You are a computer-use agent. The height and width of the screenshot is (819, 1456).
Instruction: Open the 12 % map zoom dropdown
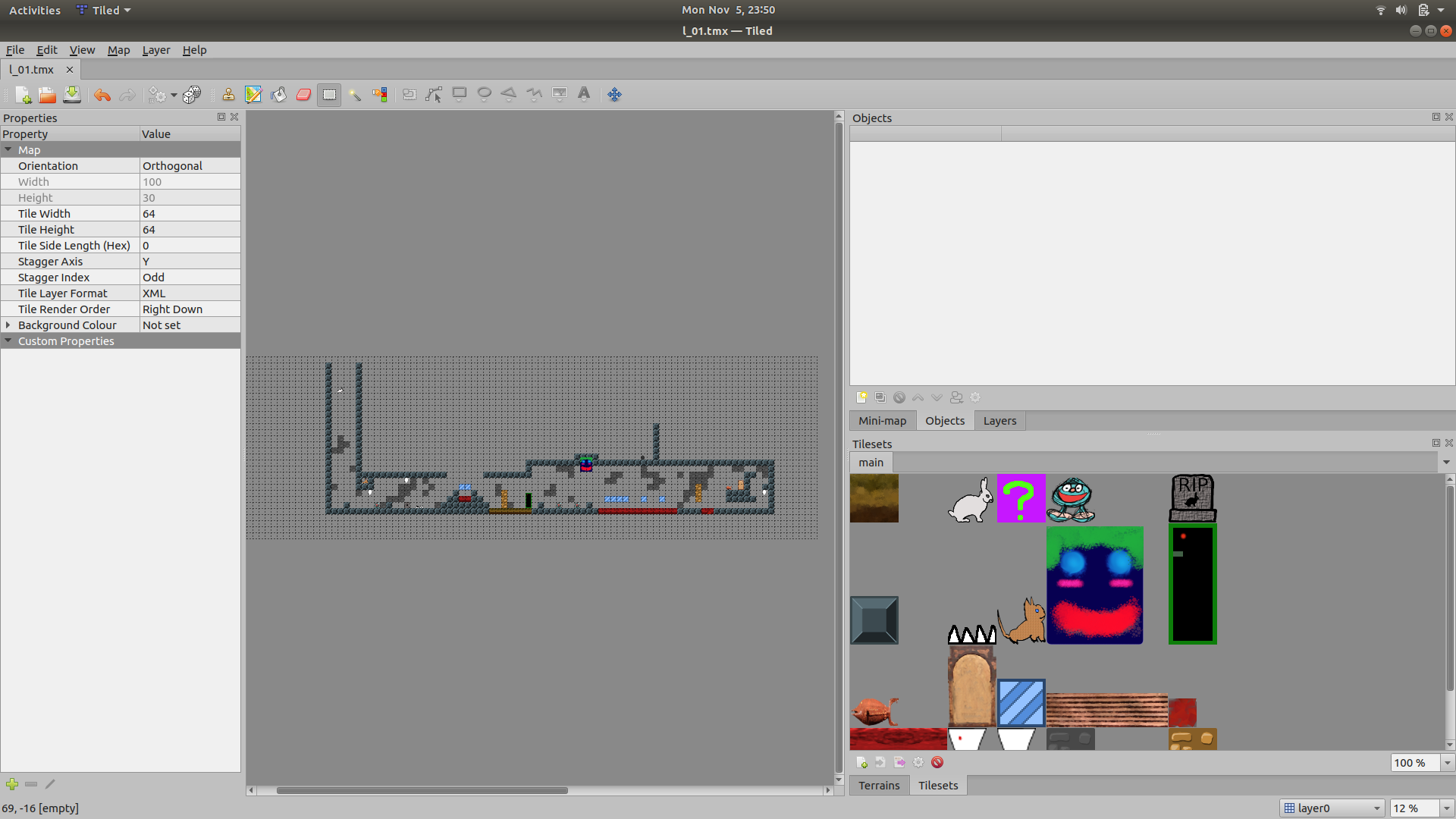tap(1446, 808)
